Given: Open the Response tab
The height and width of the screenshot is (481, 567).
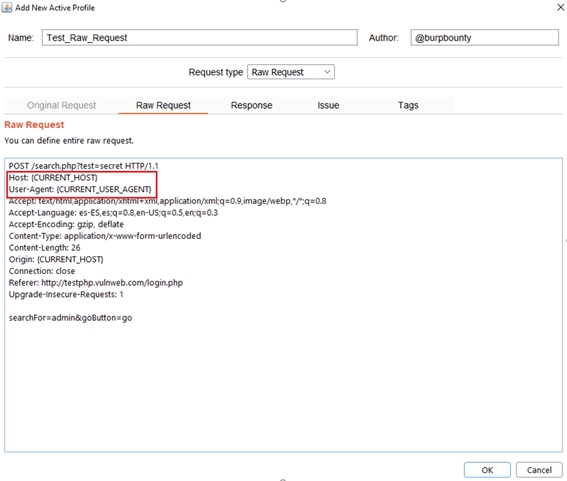Looking at the screenshot, I should click(x=251, y=105).
